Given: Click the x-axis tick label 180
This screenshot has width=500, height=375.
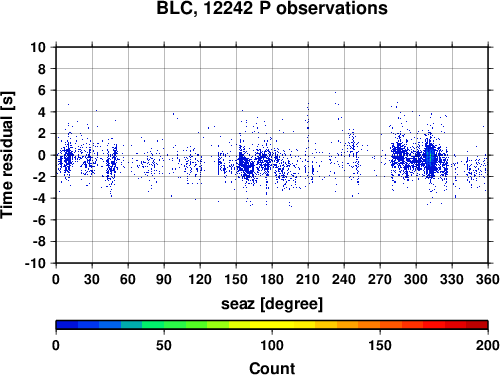Looking at the screenshot, I should [272, 279].
